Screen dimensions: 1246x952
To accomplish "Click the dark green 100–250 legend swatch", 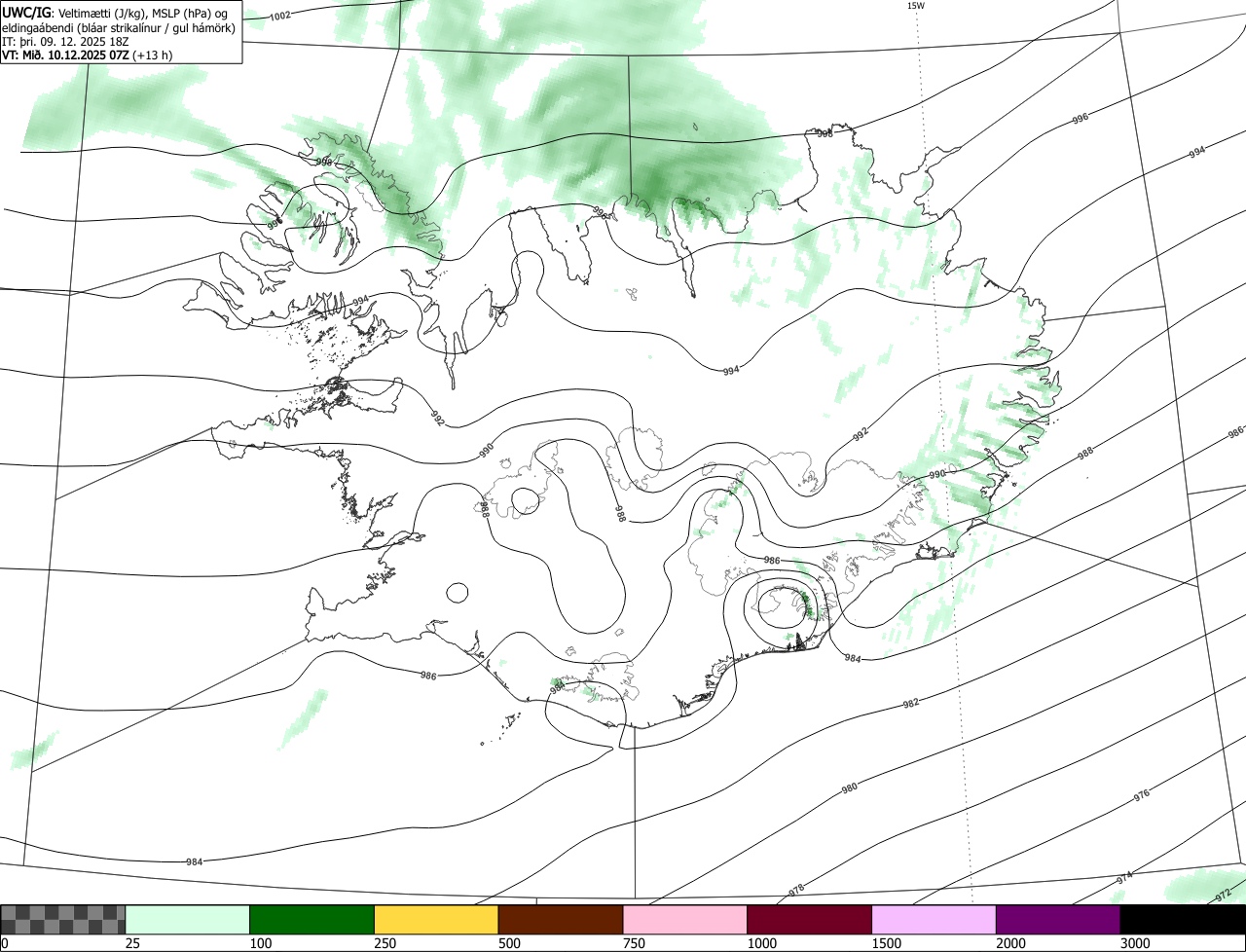I will click(x=312, y=920).
